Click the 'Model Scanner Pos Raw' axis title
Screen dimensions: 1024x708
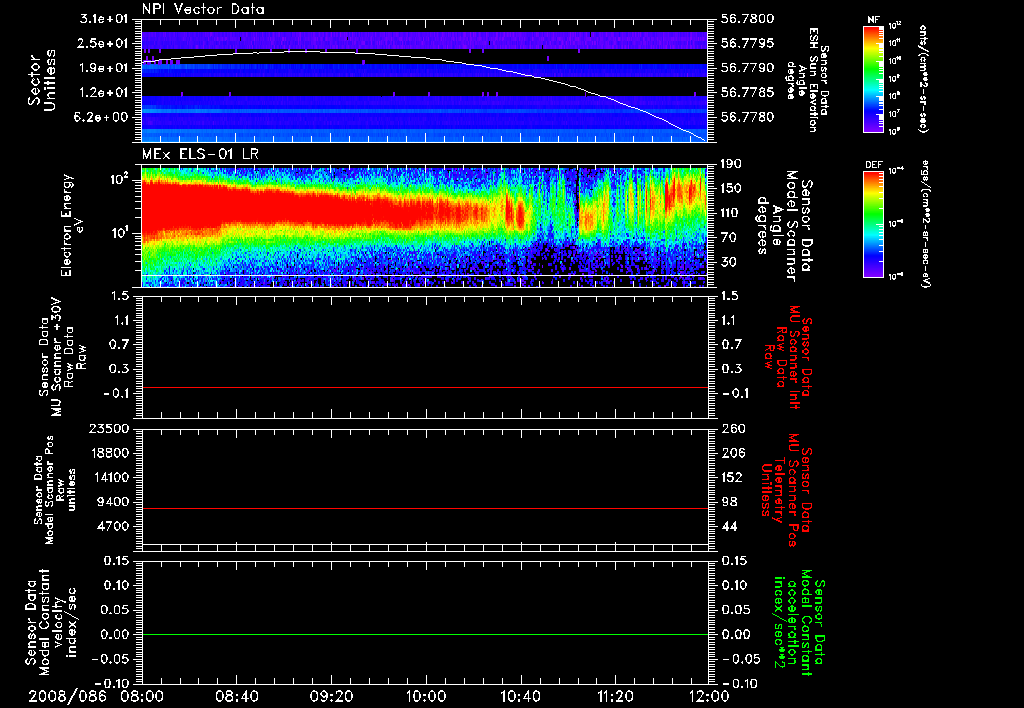coord(56,490)
